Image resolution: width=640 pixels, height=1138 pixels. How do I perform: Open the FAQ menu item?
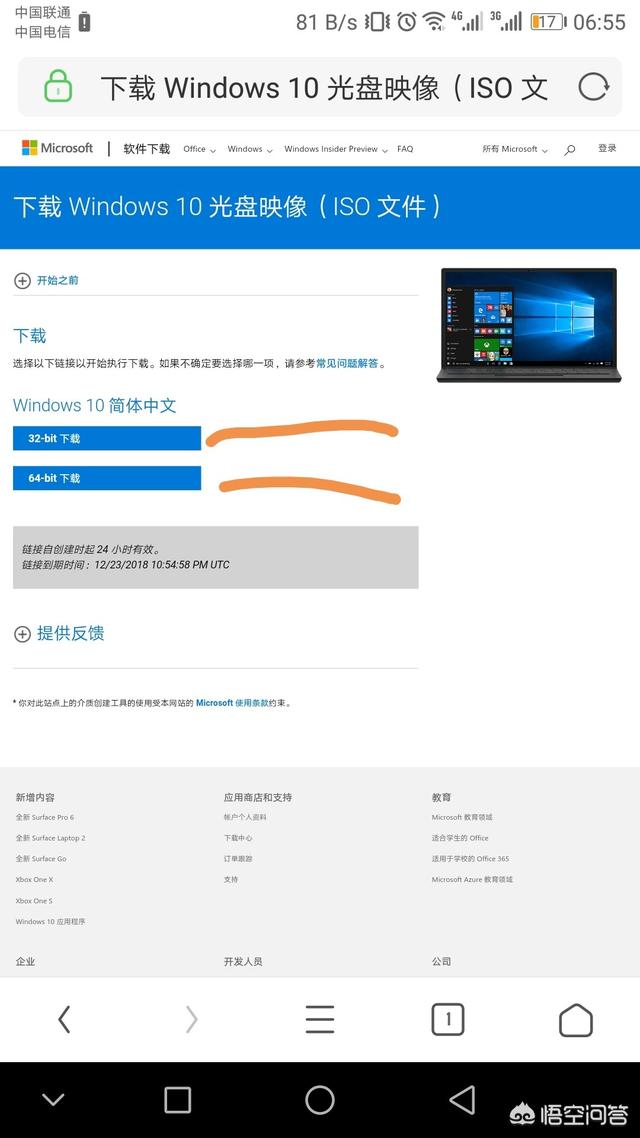pos(405,149)
